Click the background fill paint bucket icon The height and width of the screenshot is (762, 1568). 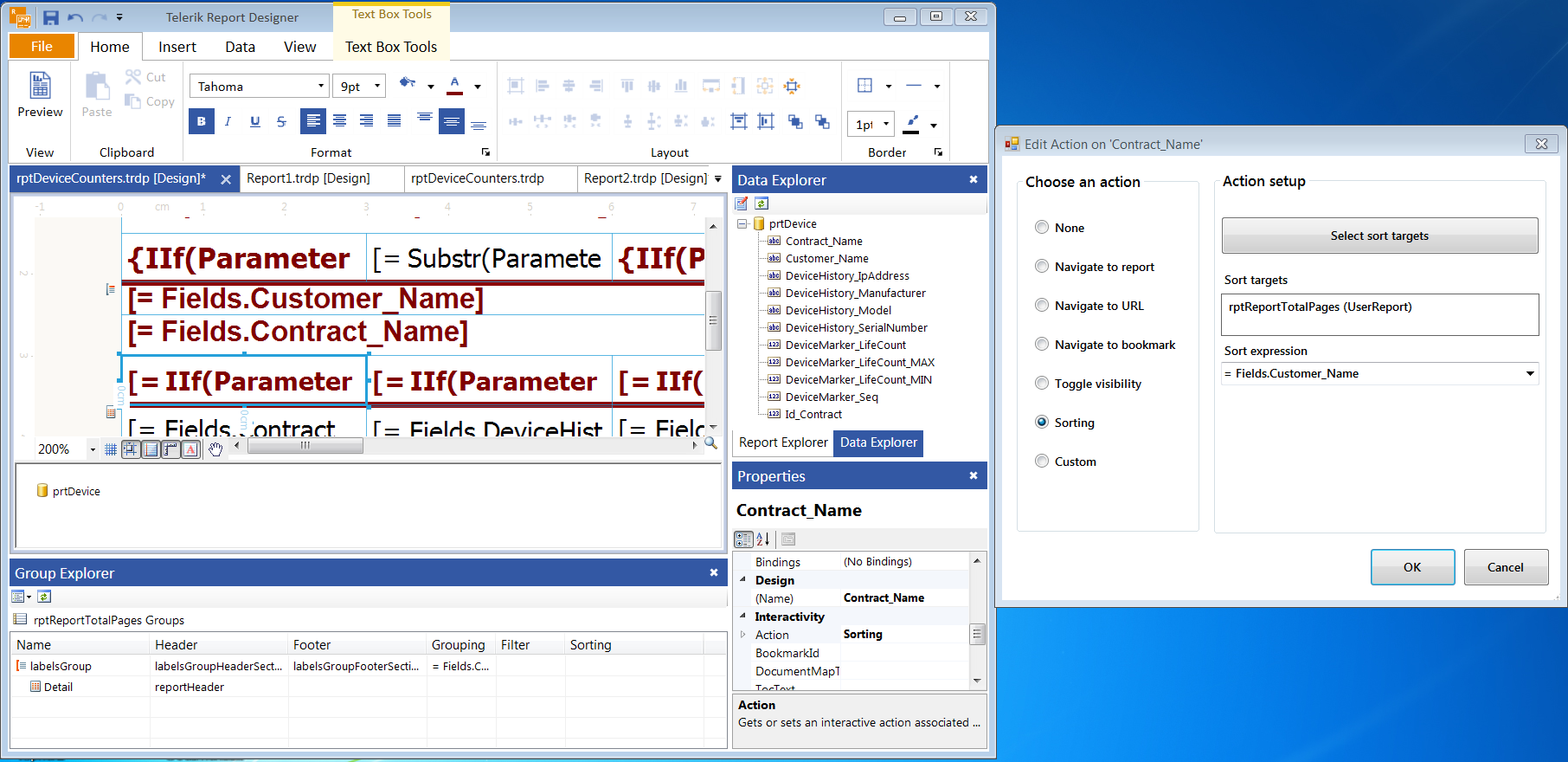408,84
